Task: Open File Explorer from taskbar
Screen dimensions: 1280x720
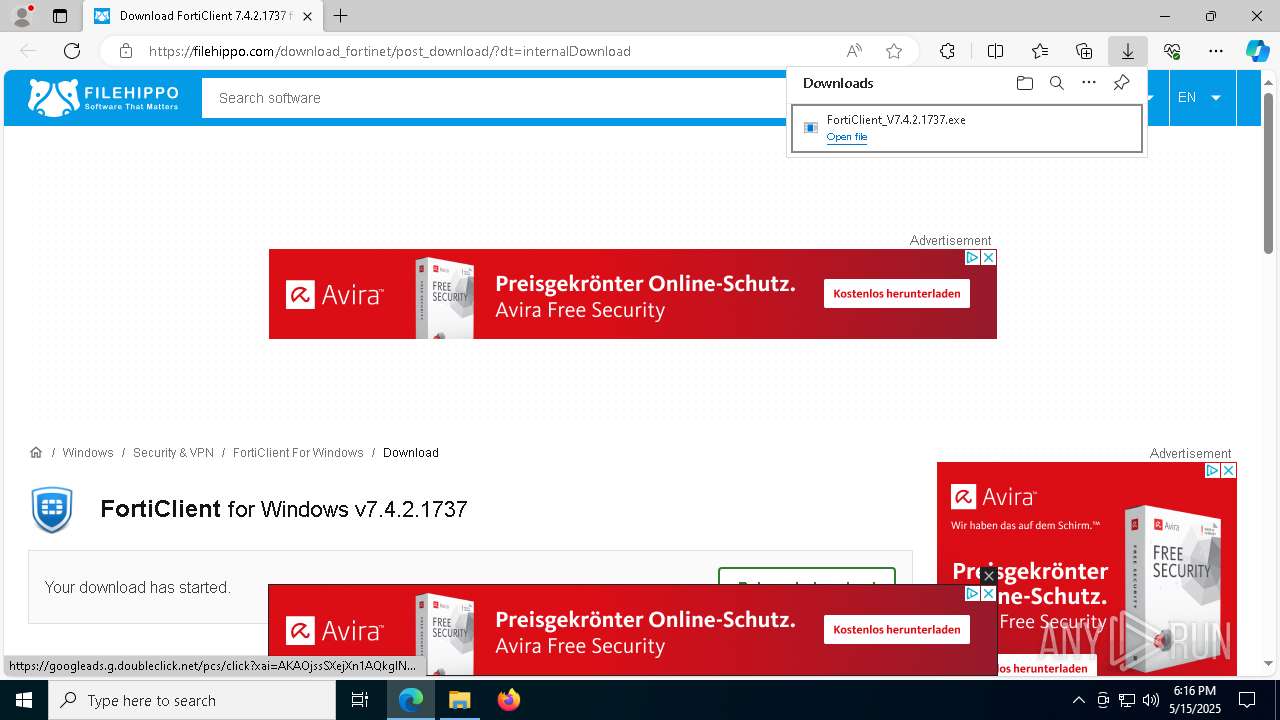Action: 459,700
